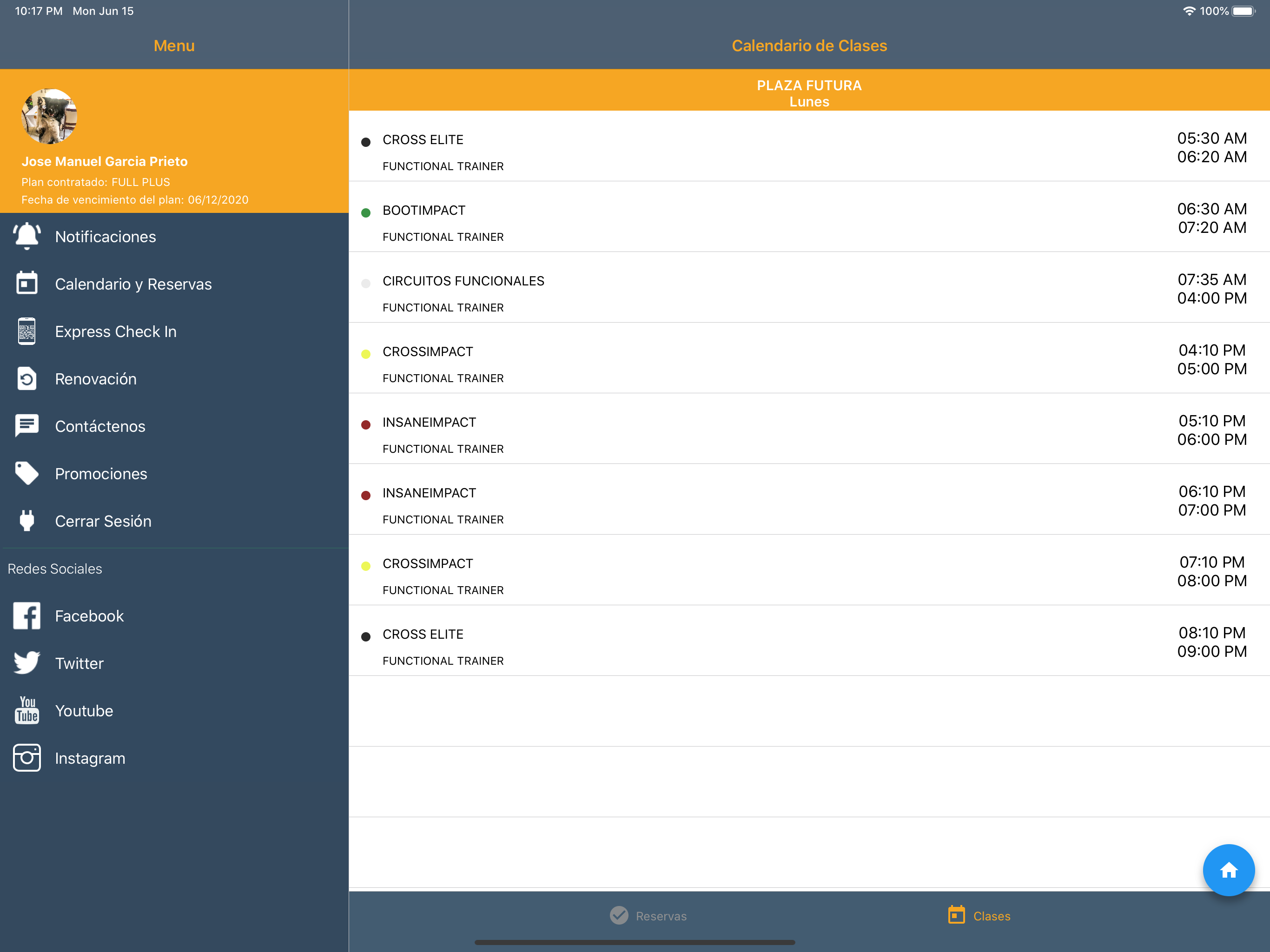Select INSANEIMPACT 06:10 PM class

(809, 500)
